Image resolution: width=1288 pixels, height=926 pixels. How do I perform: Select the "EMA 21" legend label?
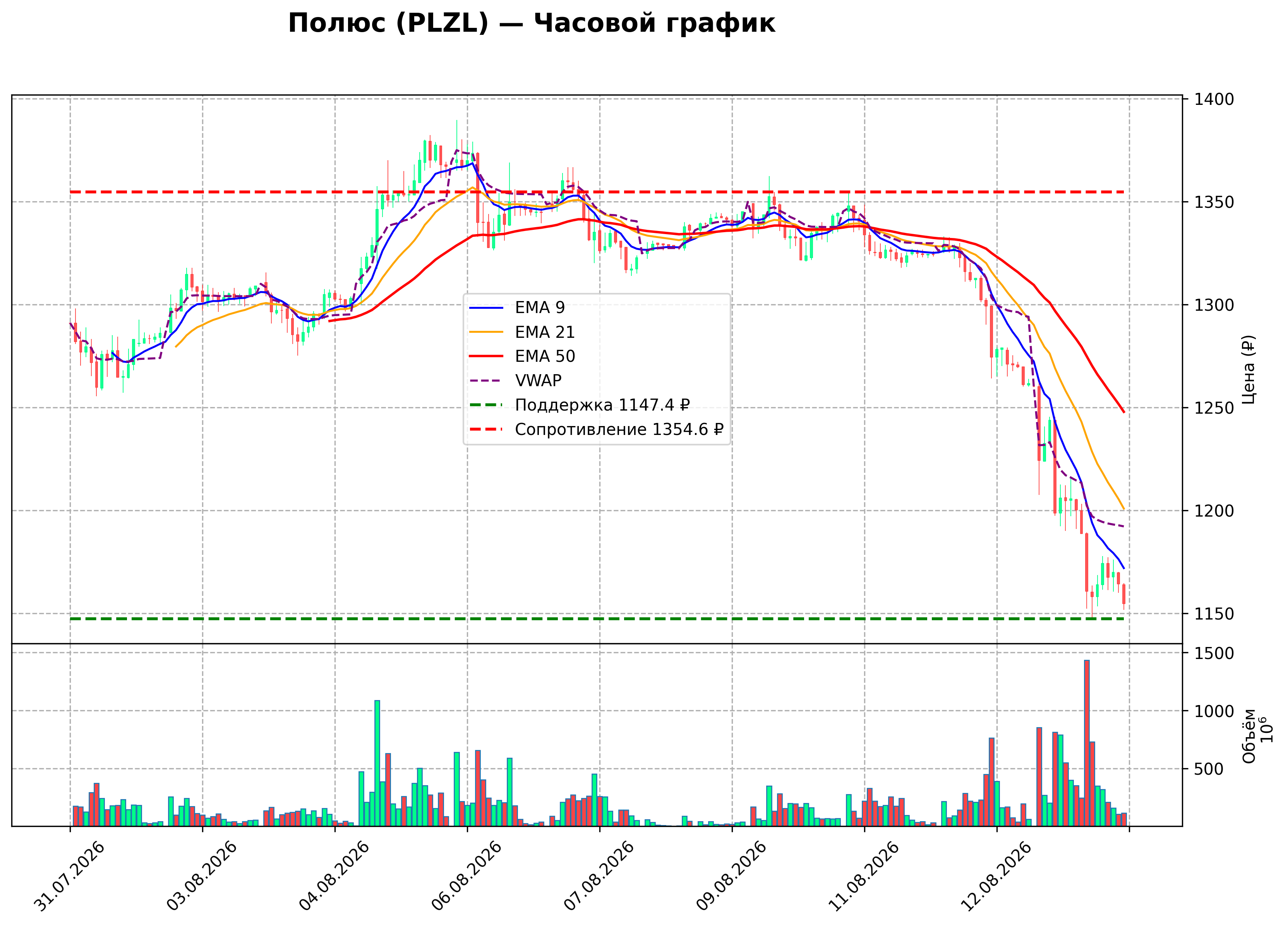pyautogui.click(x=545, y=332)
